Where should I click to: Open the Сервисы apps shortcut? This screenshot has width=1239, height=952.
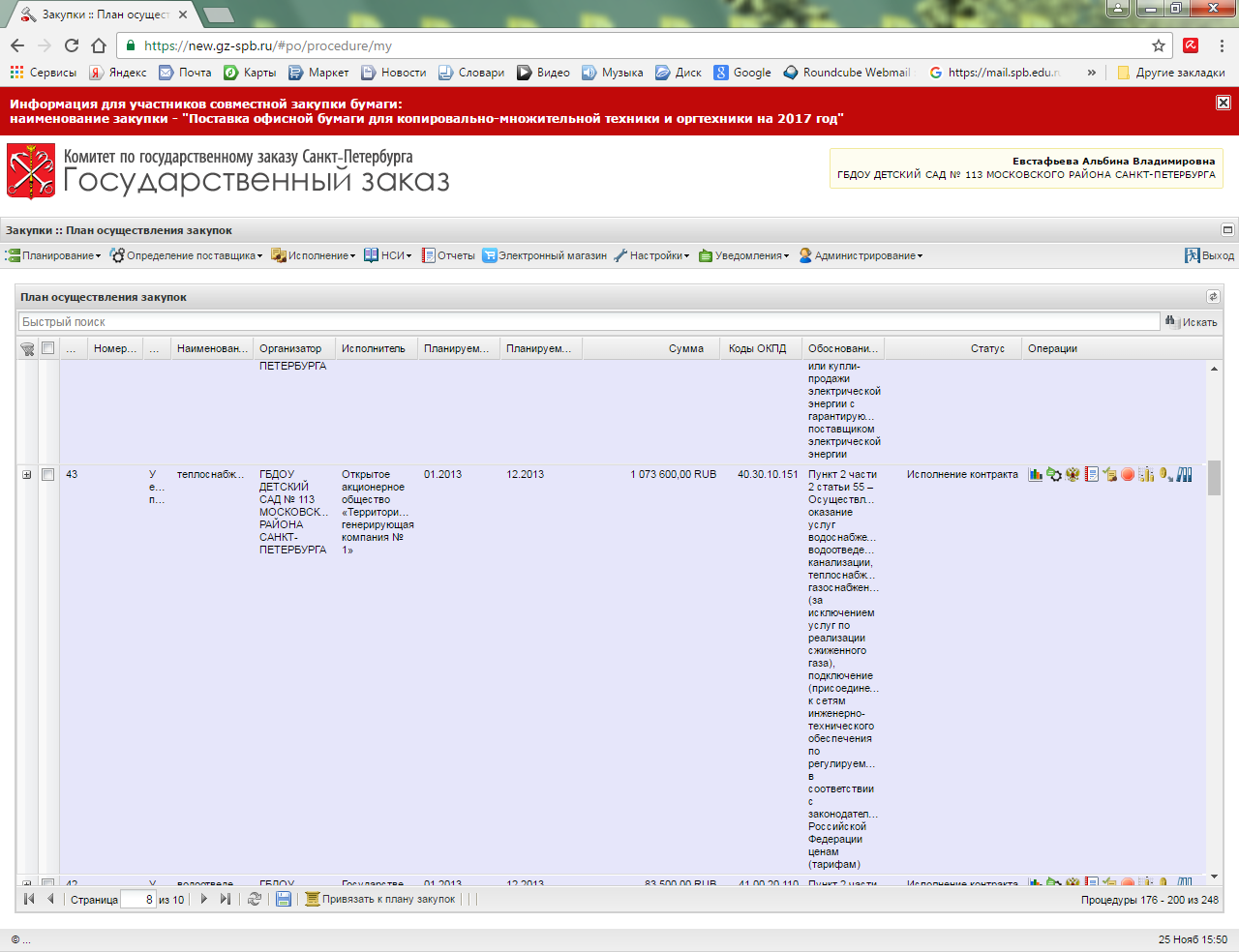44,73
